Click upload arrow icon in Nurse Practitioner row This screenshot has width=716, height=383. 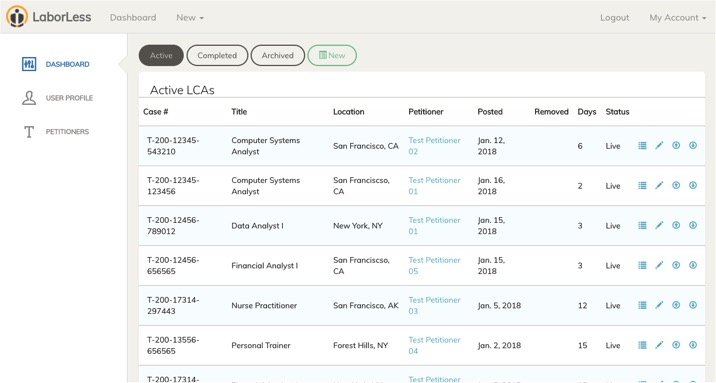[676, 305]
